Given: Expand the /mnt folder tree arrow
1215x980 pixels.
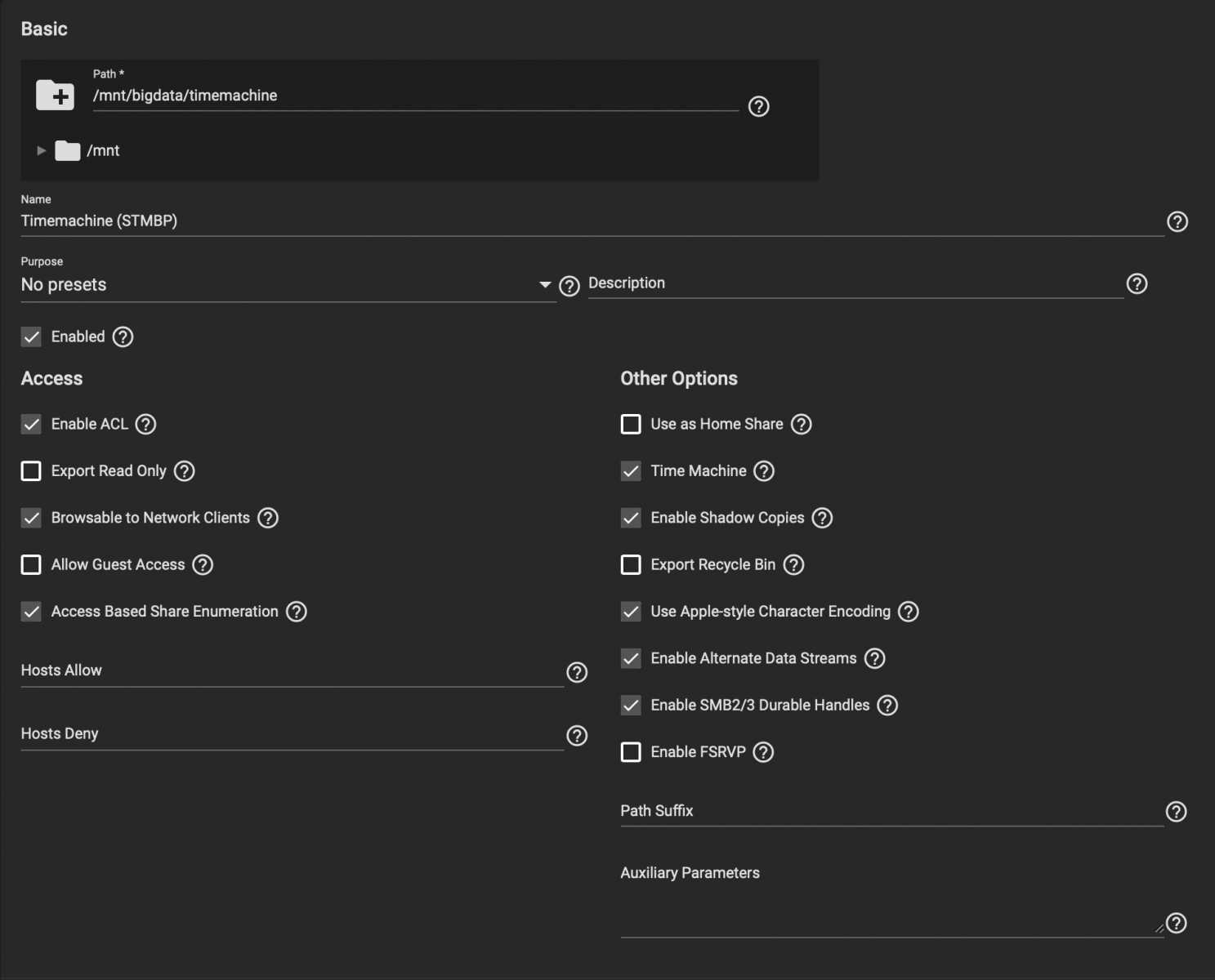Looking at the screenshot, I should tap(42, 150).
